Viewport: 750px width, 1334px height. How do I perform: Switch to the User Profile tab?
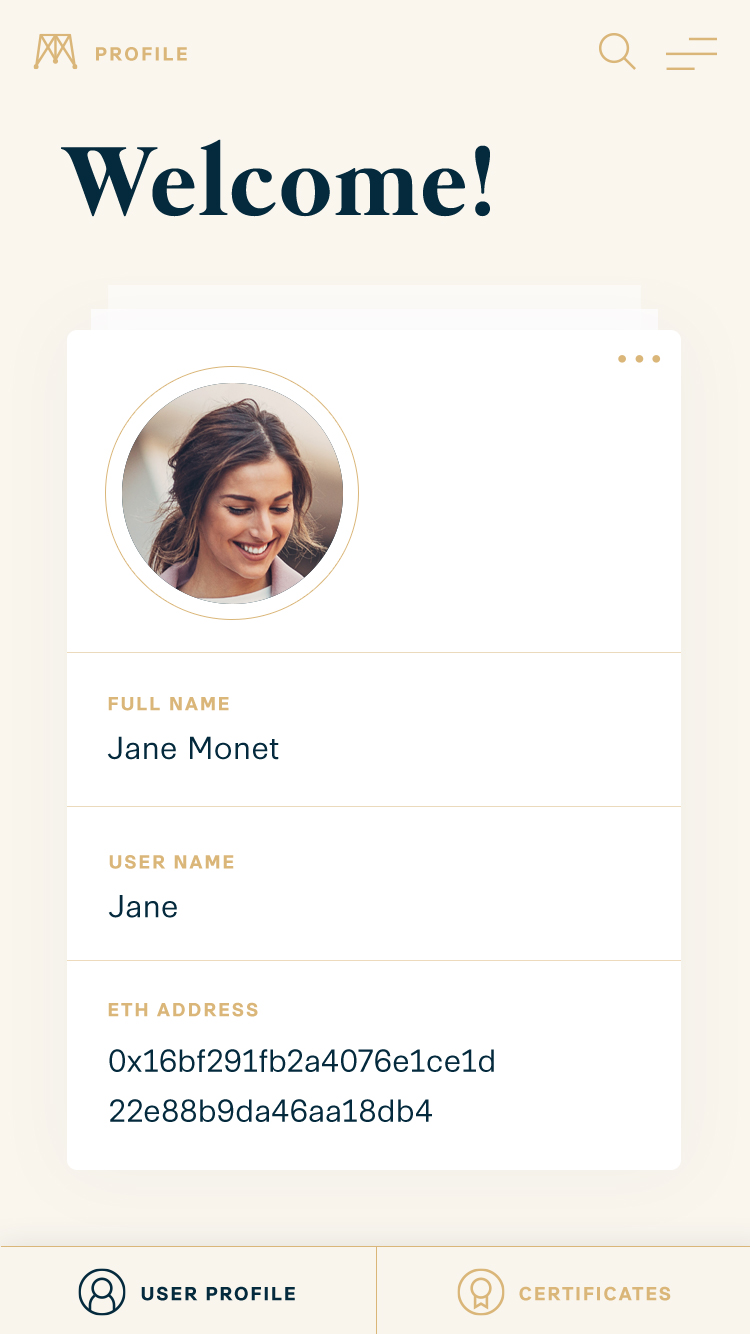[x=218, y=1293]
